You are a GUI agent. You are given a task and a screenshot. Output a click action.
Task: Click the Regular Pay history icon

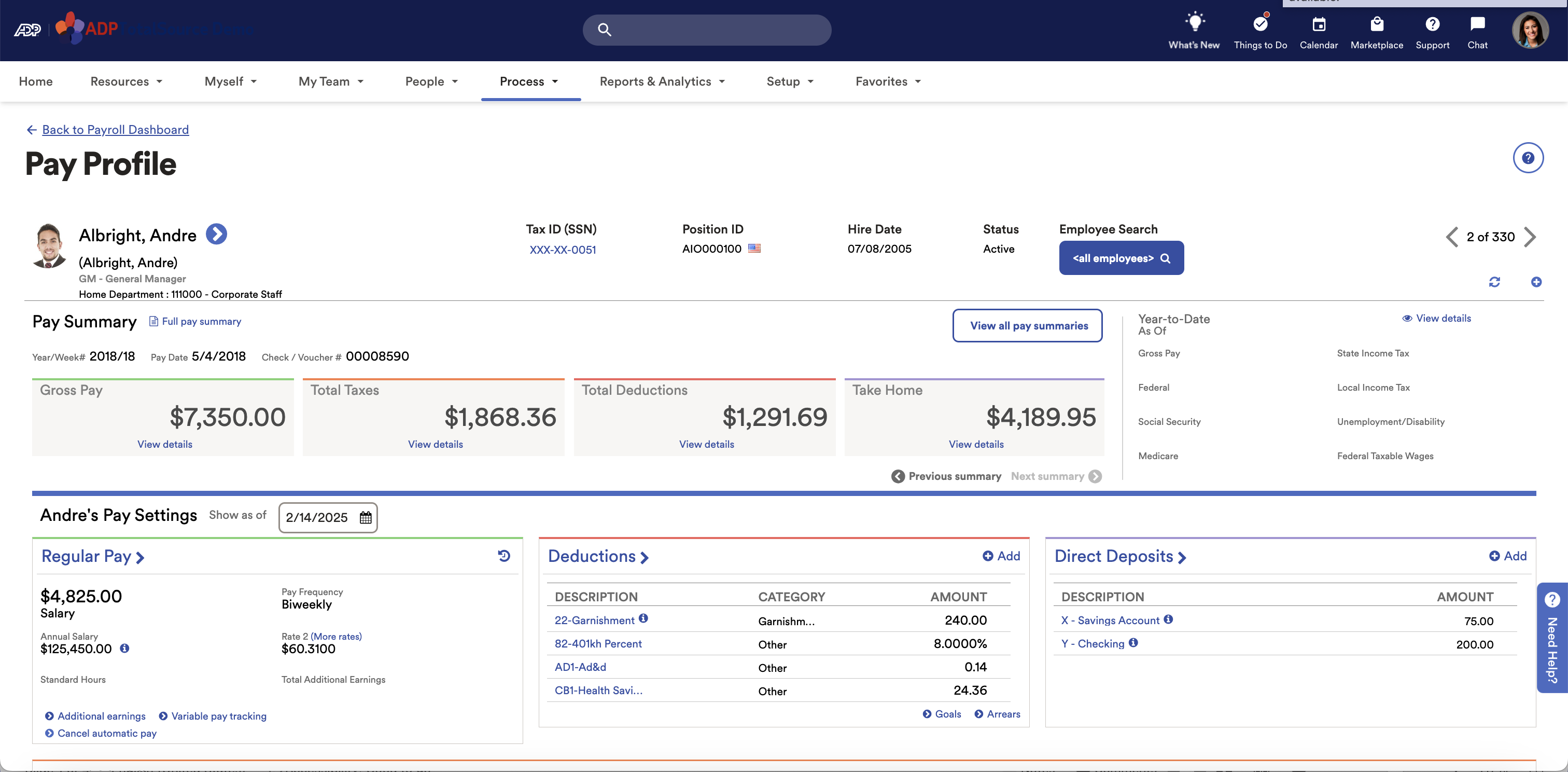[x=504, y=555]
